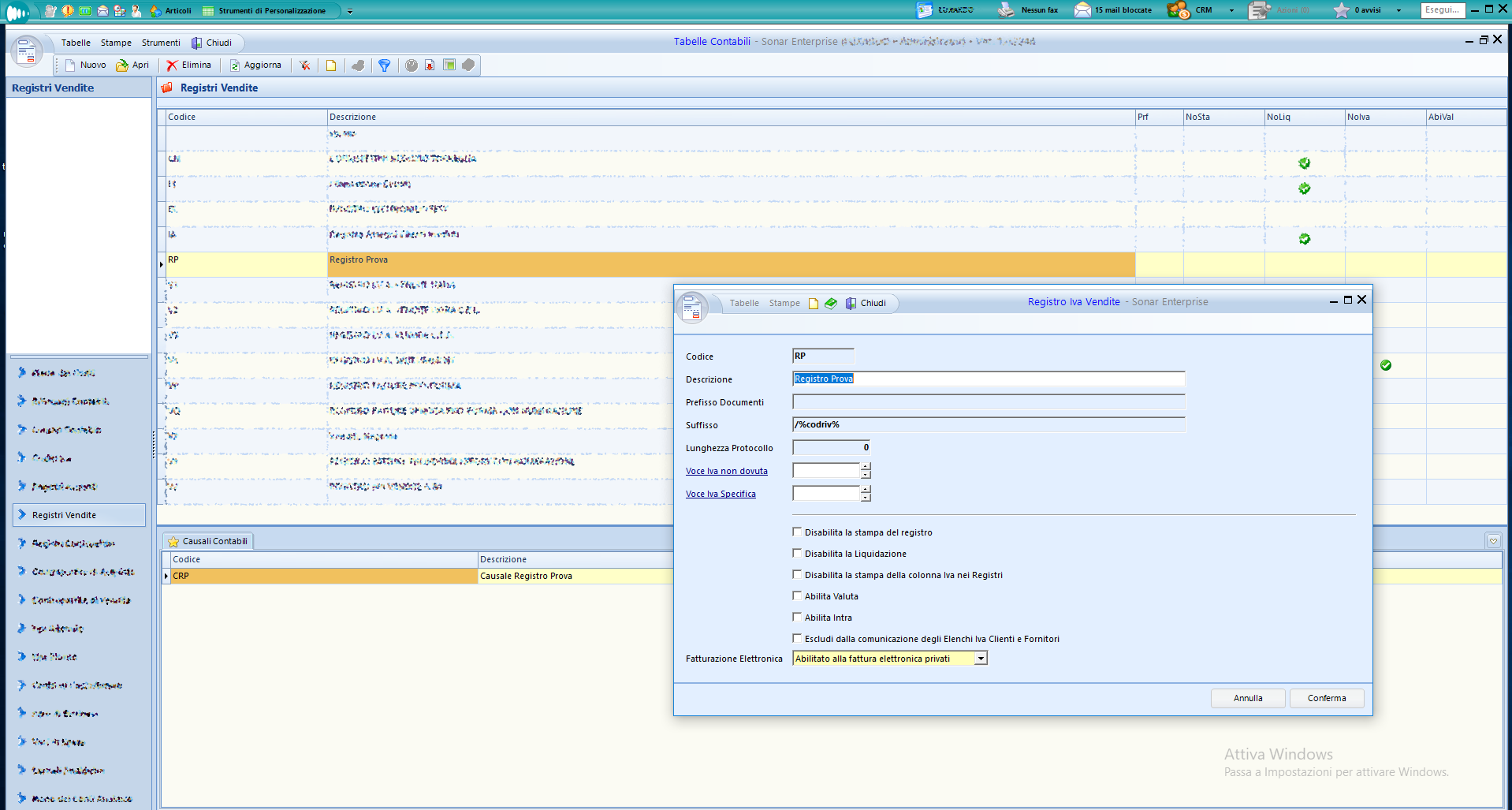1512x810 pixels.
Task: Open the Strumenti menu
Action: tap(161, 43)
